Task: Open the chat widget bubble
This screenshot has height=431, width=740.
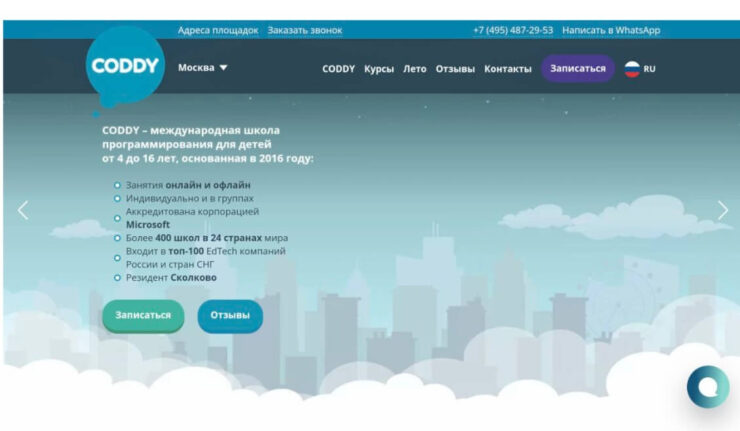Action: (x=708, y=386)
